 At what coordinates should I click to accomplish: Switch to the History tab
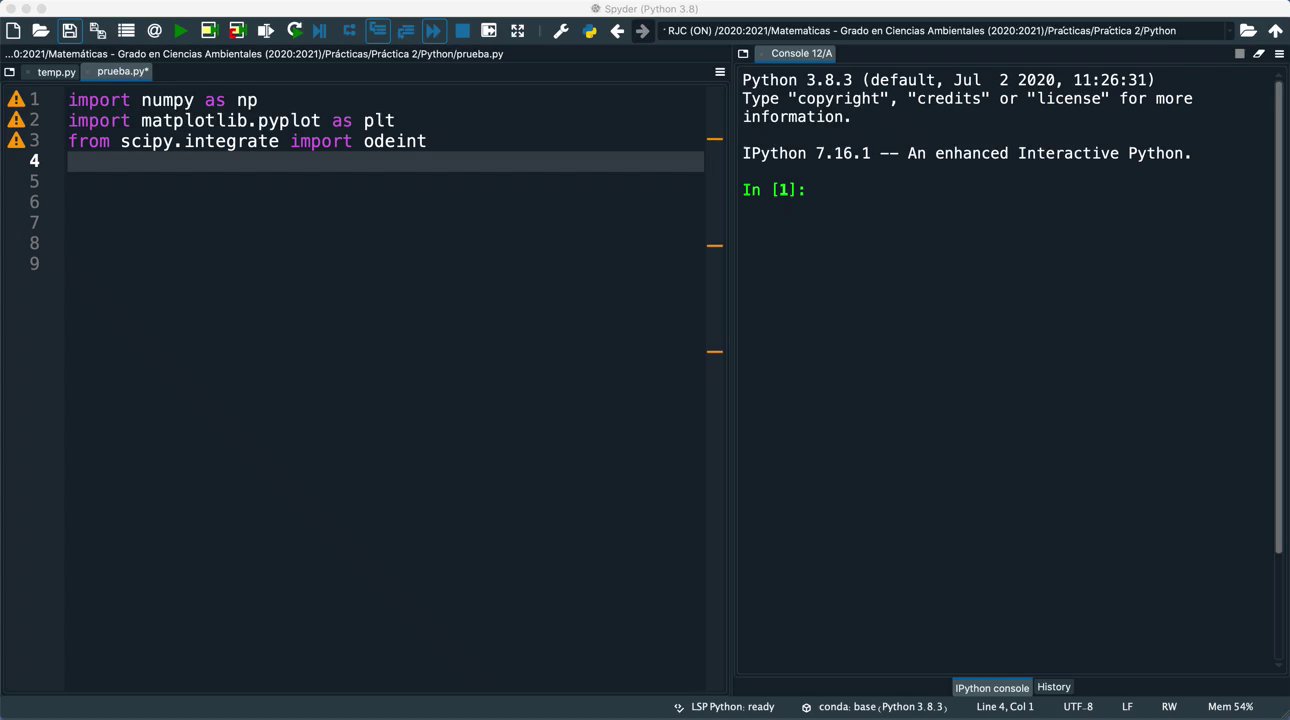coord(1053,687)
